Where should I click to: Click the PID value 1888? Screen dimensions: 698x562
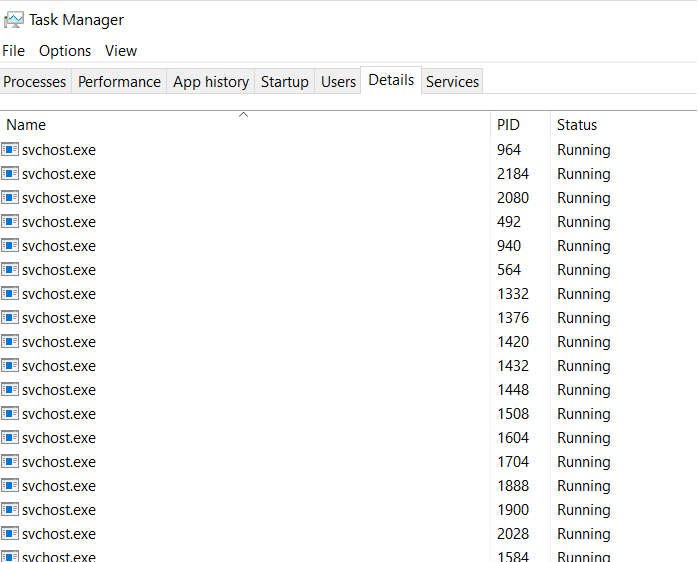[x=513, y=486]
